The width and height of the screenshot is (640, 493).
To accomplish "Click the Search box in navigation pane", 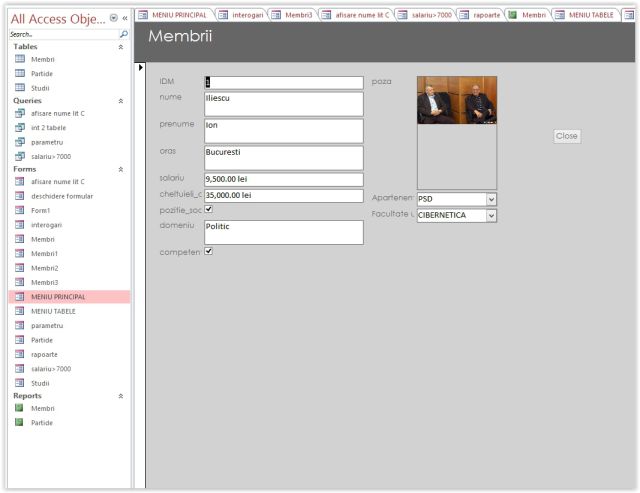I will 63,34.
